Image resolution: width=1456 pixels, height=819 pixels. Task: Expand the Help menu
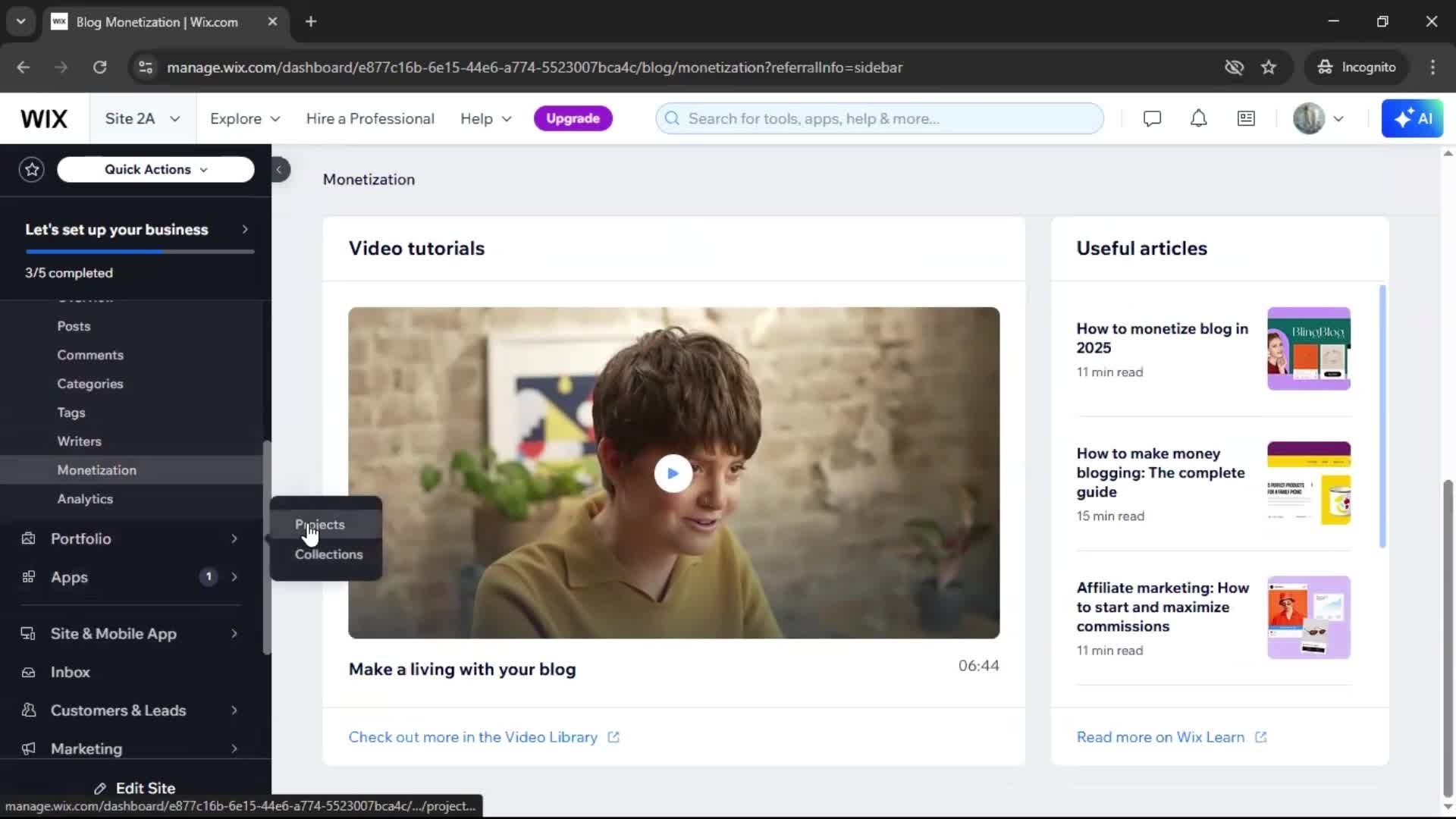click(x=486, y=118)
